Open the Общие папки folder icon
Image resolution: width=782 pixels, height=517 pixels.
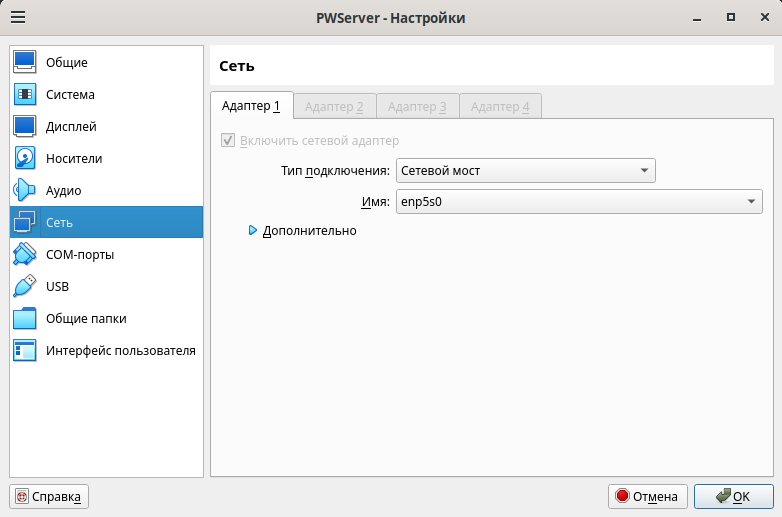(25, 319)
